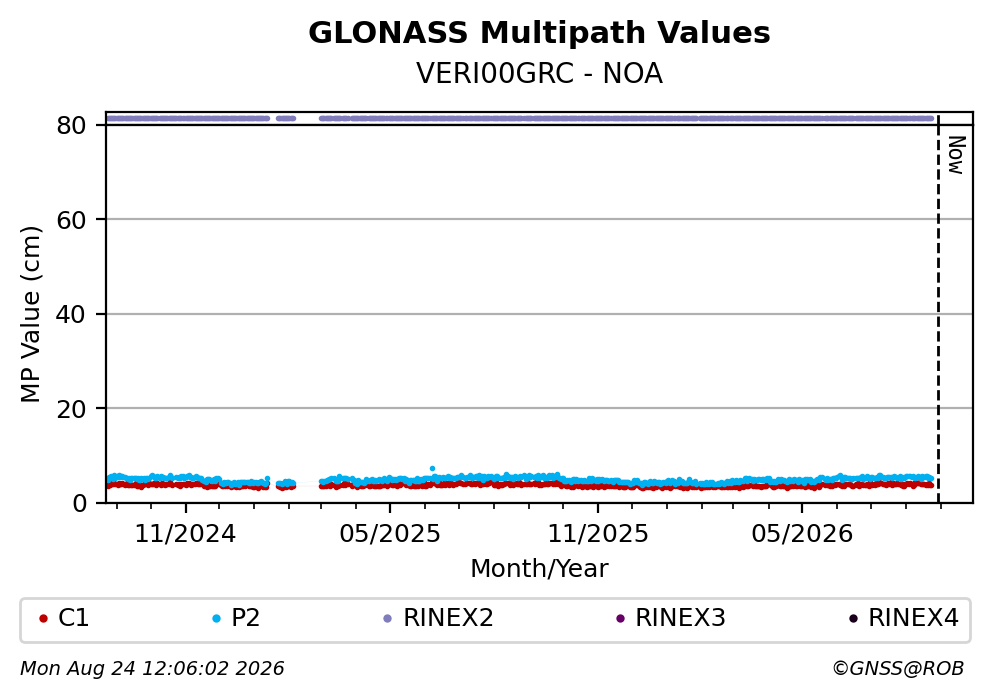Click the GLONASS Multipath Values title
Screen dimensions: 993x699
[x=539, y=32]
